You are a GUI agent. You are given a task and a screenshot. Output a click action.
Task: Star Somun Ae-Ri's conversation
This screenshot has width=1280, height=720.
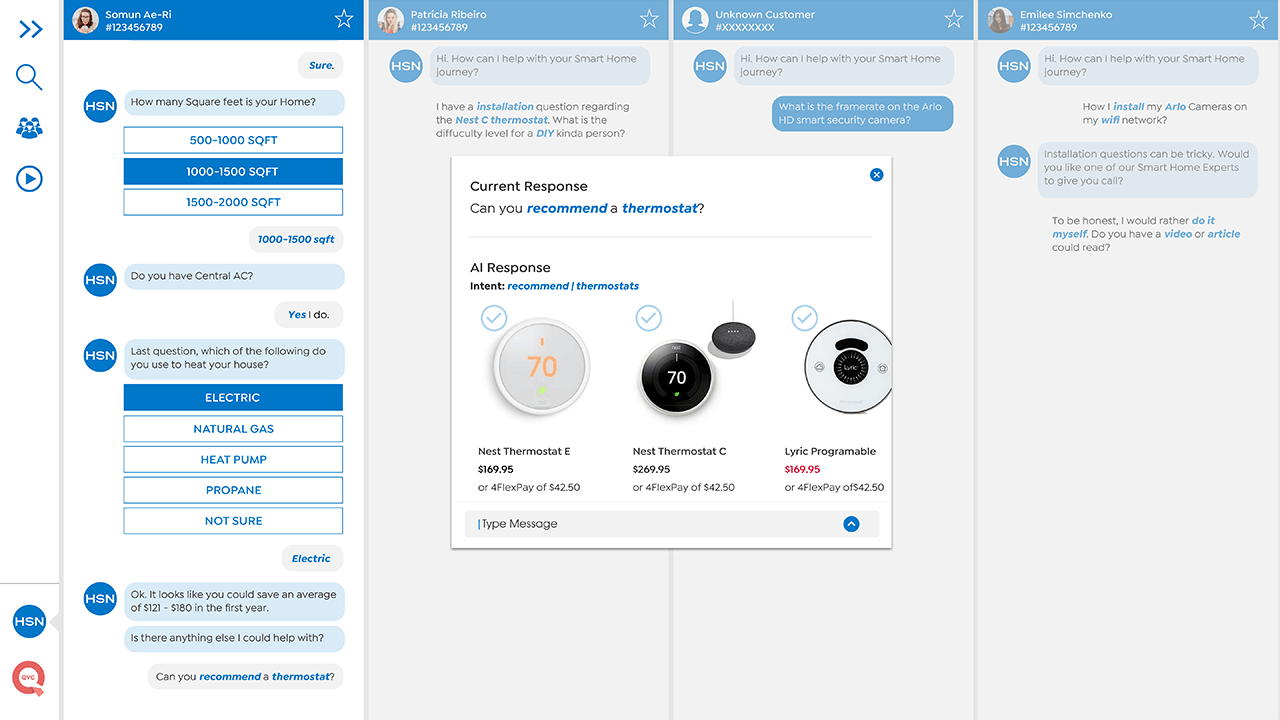coord(344,19)
